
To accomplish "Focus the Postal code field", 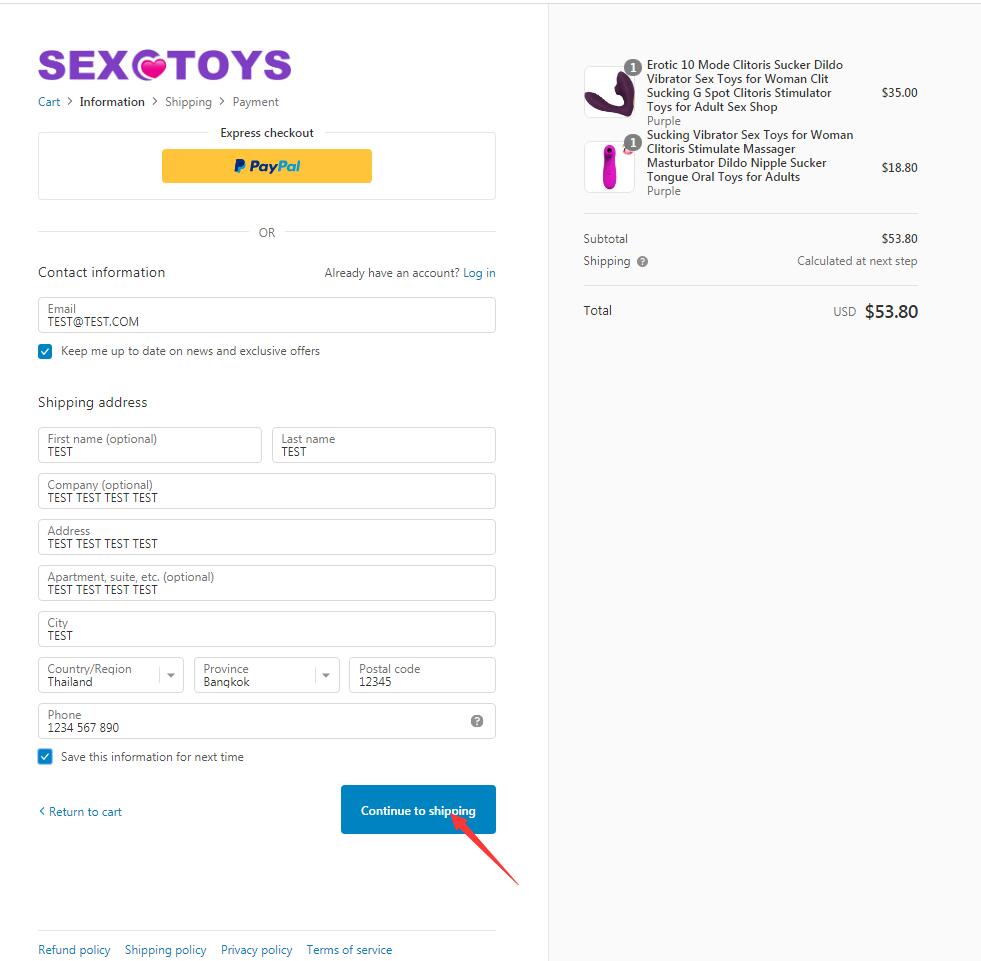I will tap(422, 675).
